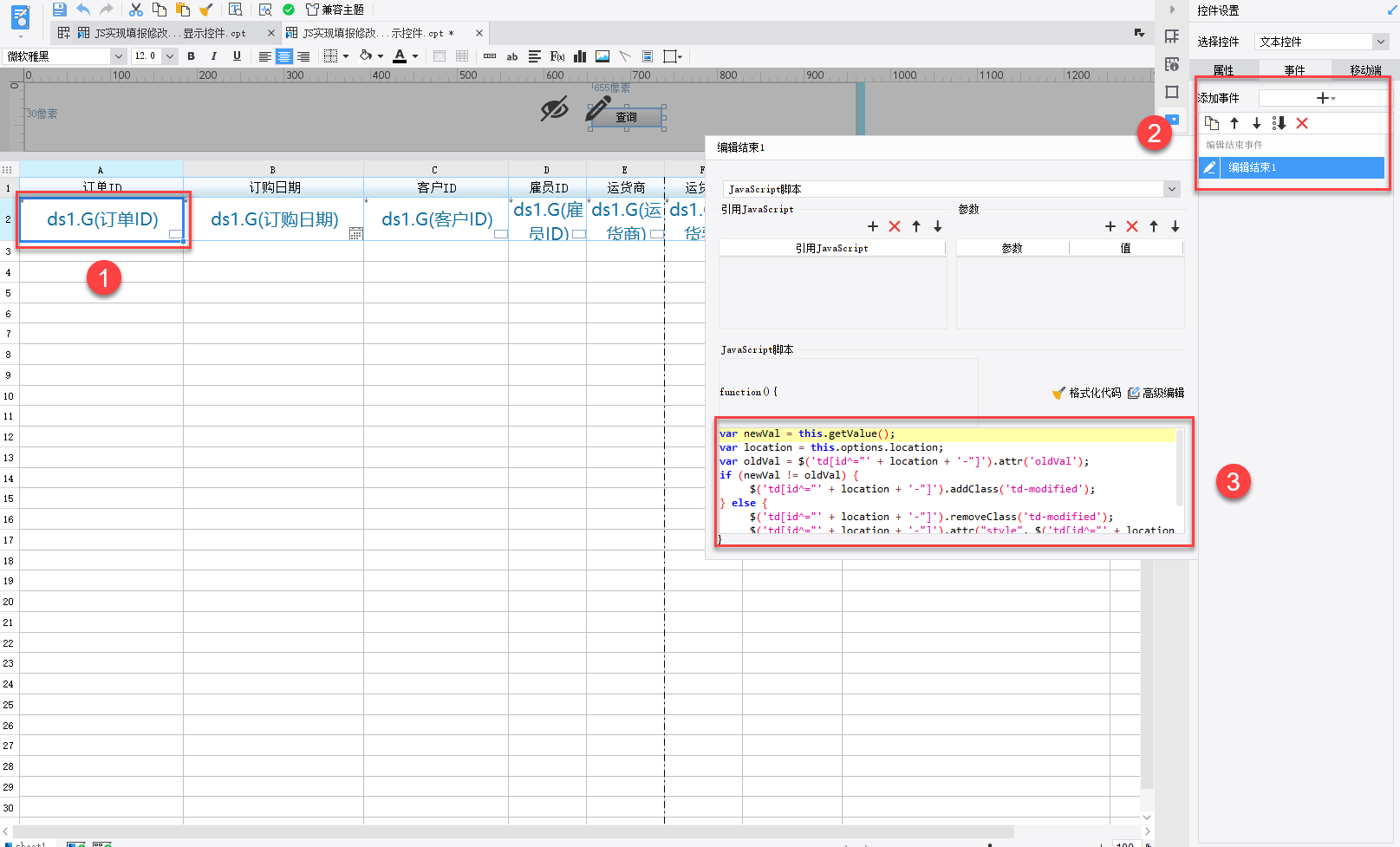
Task: Insert a slash line in the cell
Action: pos(625,56)
